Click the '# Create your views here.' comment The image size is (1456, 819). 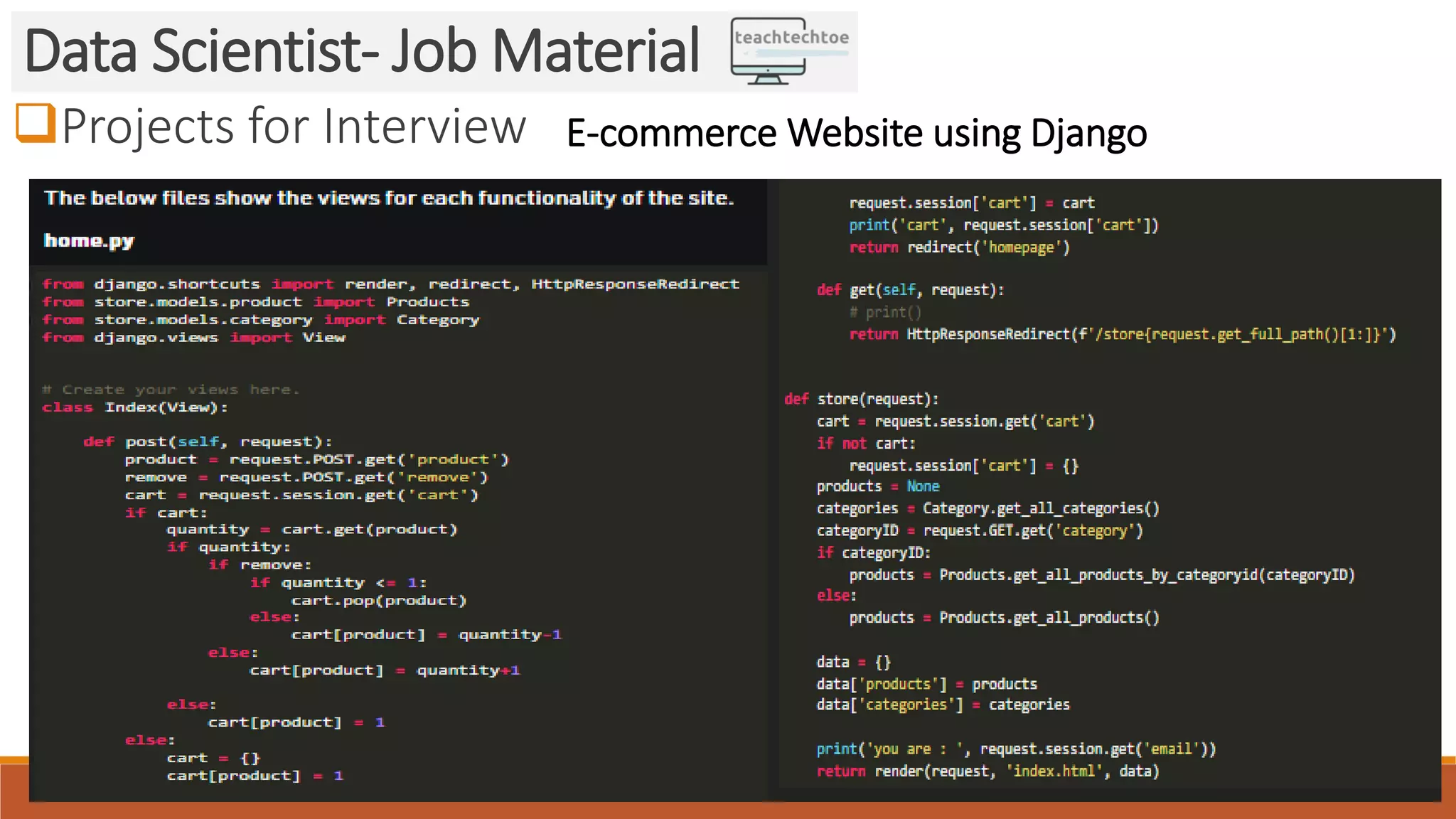point(171,390)
